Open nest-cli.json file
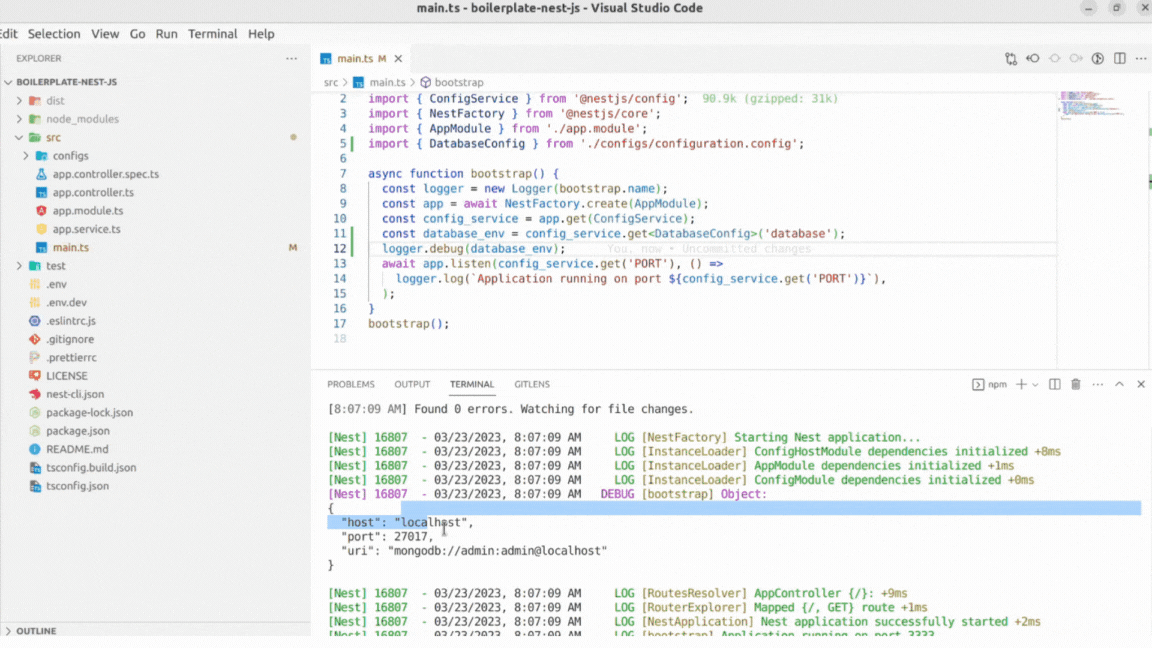Screen dimensions: 1152x648 (75, 394)
